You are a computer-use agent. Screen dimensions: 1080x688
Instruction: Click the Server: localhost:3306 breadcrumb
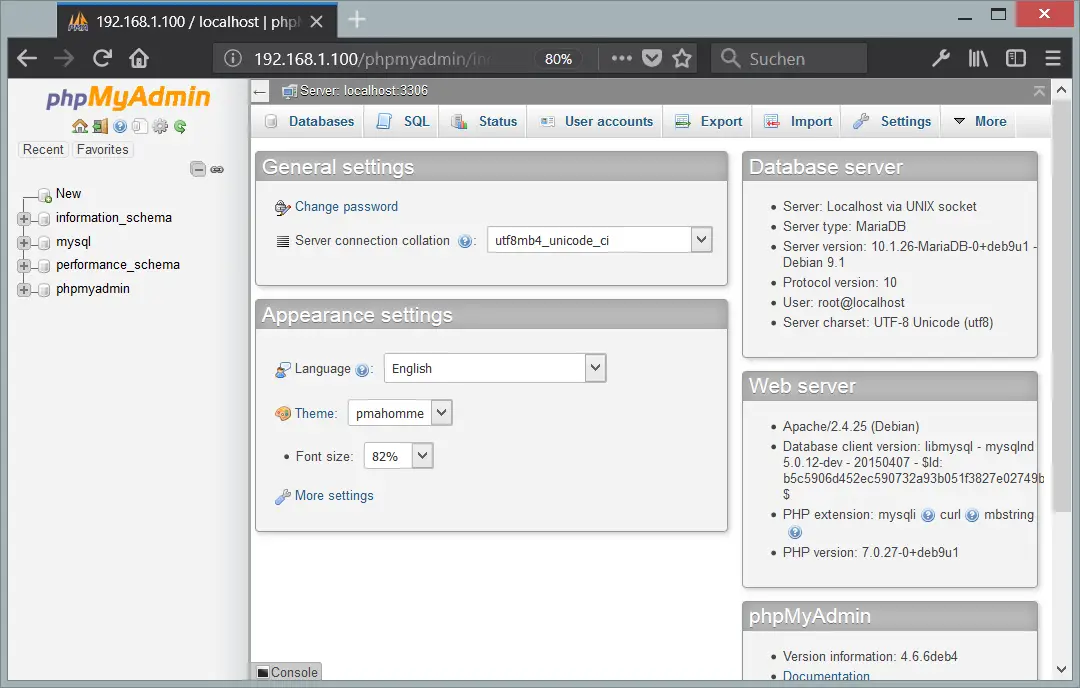point(364,91)
